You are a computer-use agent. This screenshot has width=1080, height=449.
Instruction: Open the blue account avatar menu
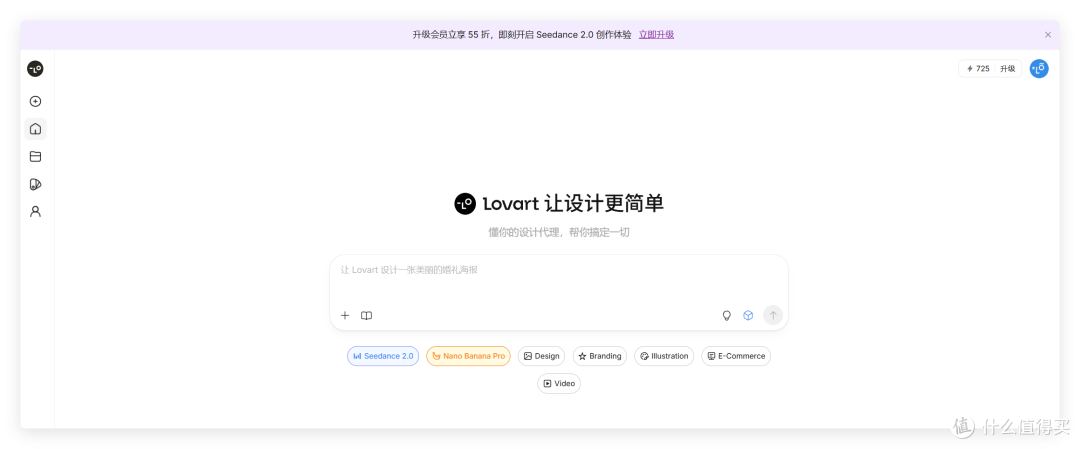(x=1039, y=69)
